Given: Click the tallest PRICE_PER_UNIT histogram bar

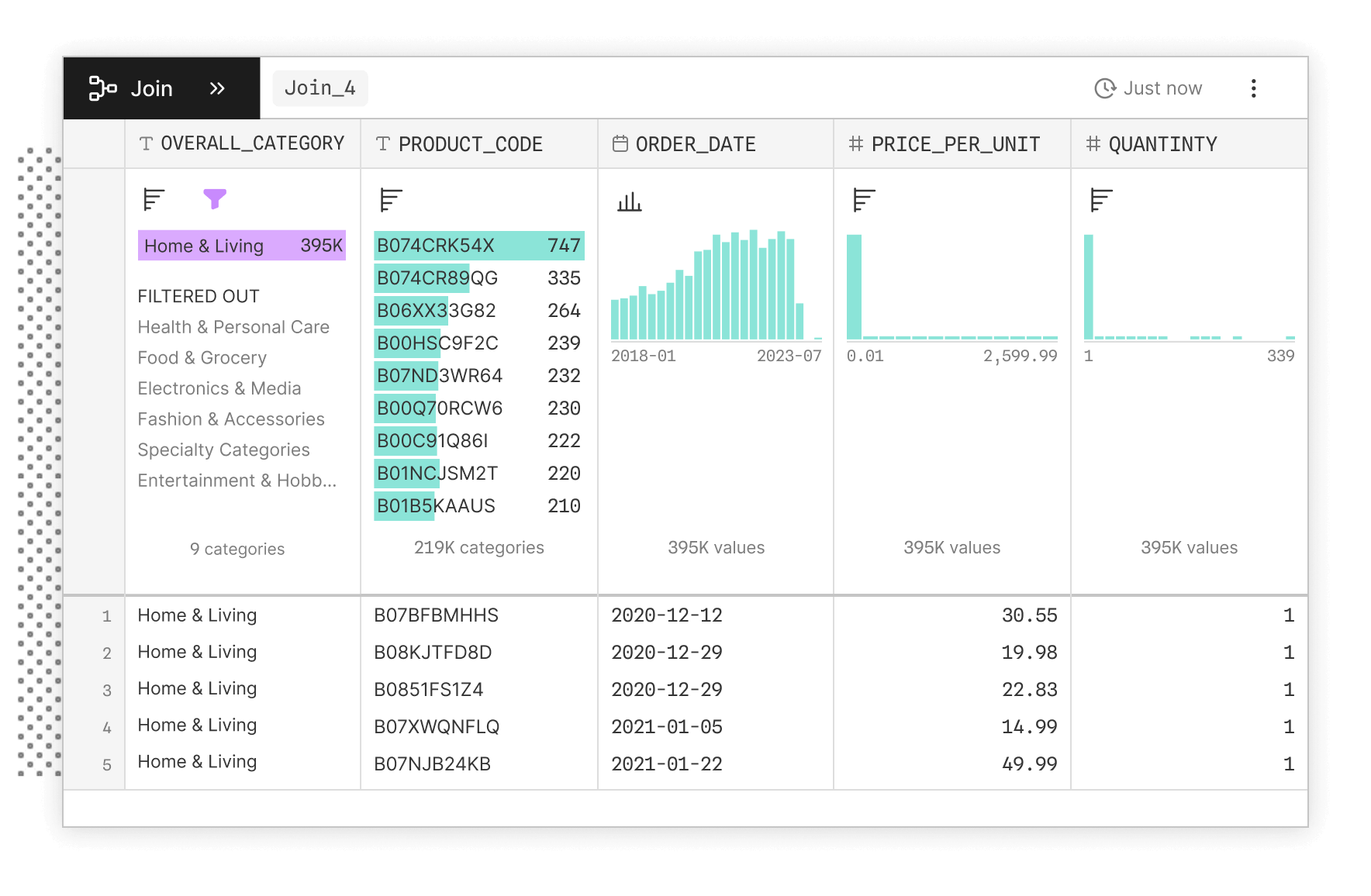Looking at the screenshot, I should point(854,287).
